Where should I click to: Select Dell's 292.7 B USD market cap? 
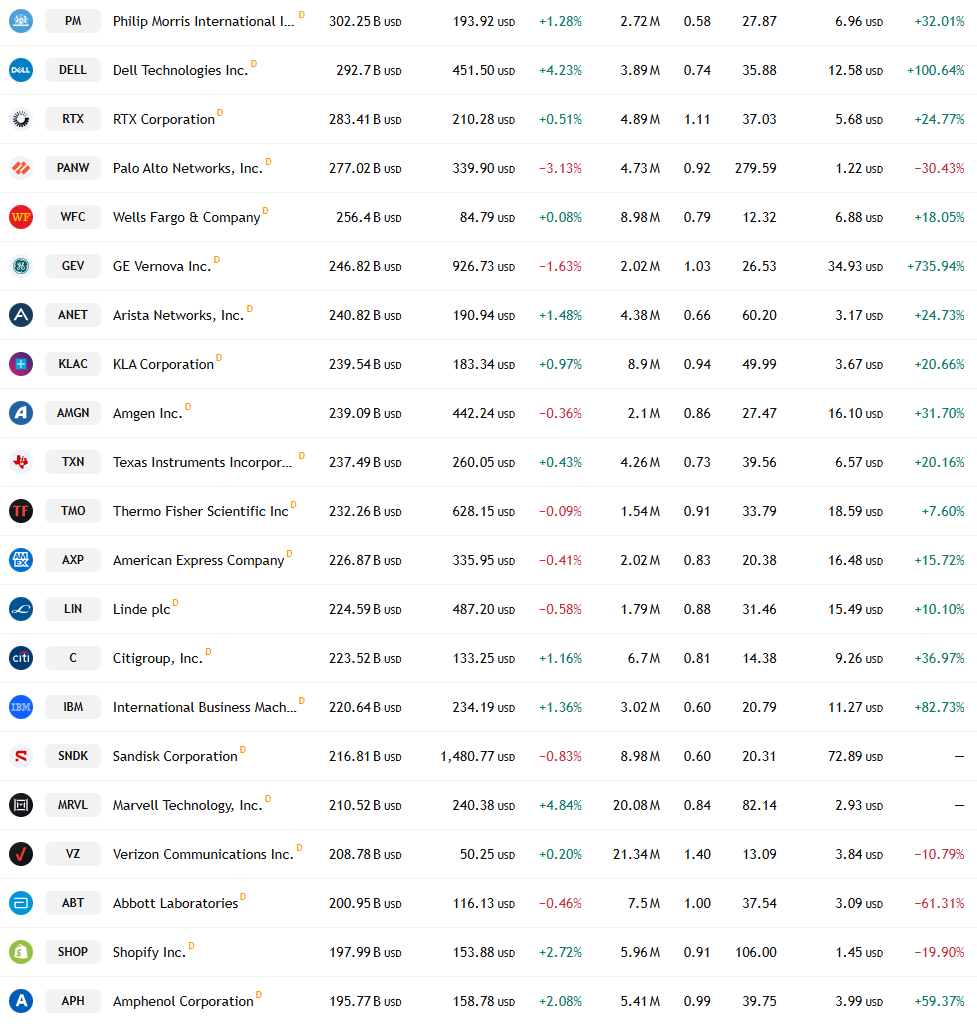369,71
